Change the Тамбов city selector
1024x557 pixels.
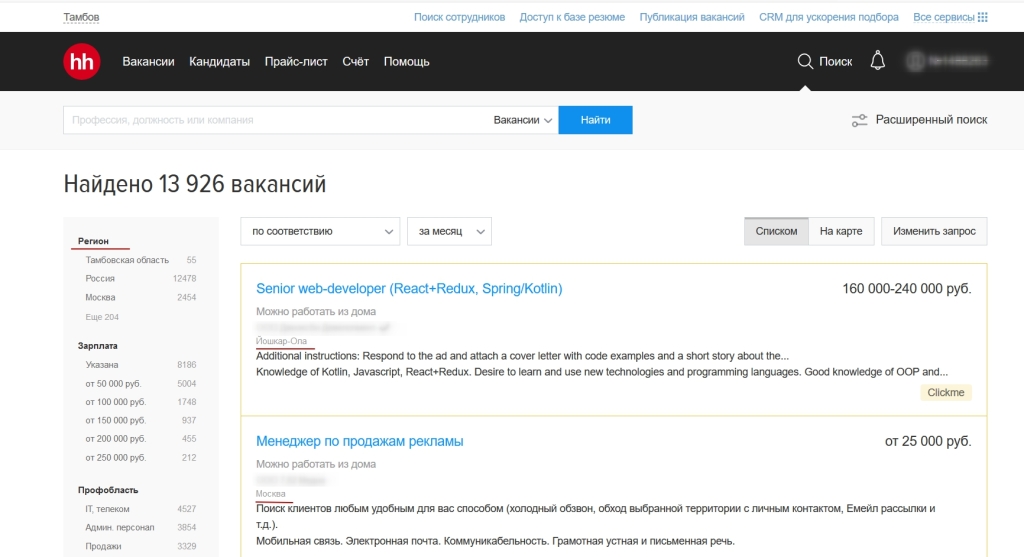pyautogui.click(x=81, y=17)
